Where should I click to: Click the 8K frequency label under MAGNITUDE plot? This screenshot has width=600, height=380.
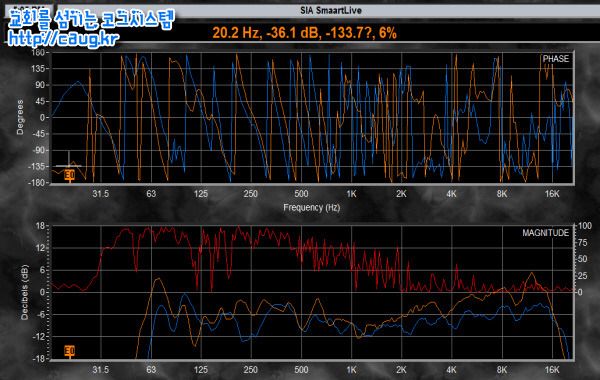point(502,370)
